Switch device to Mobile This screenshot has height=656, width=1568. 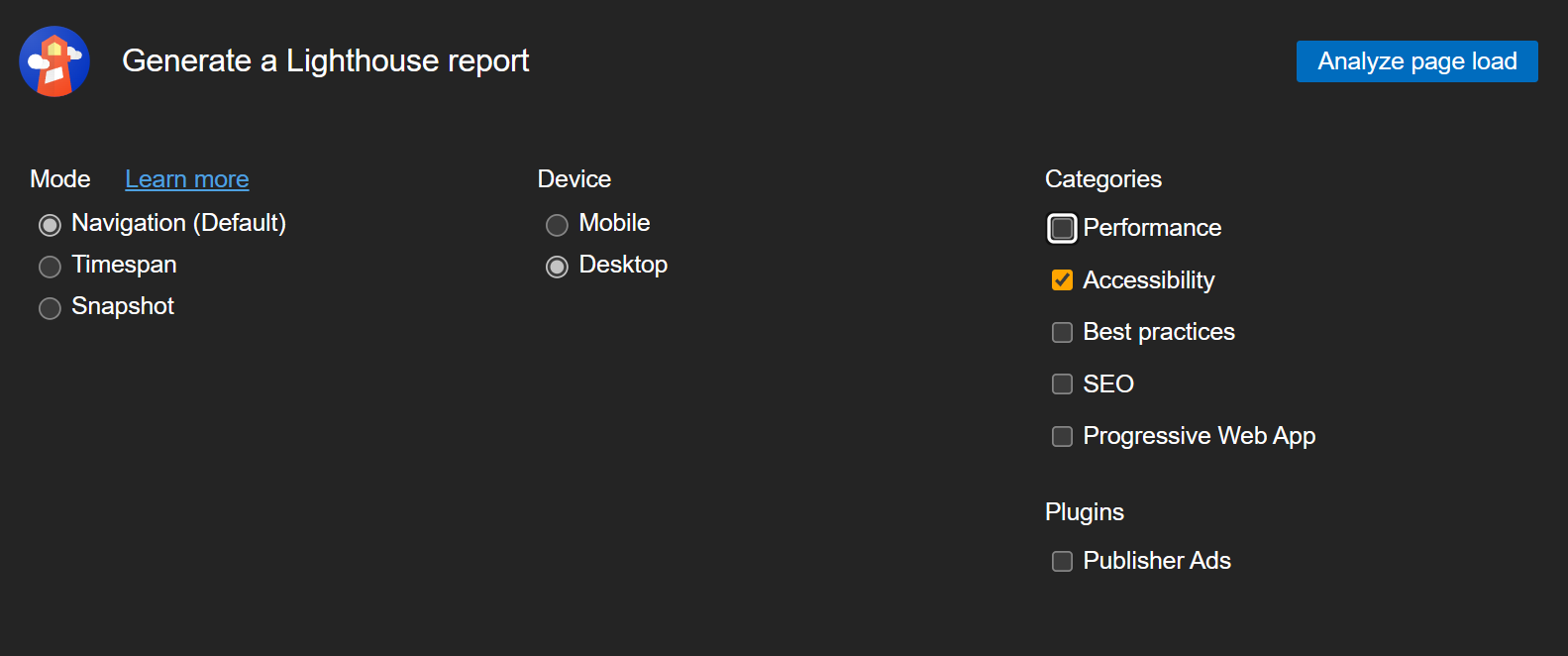click(x=557, y=225)
